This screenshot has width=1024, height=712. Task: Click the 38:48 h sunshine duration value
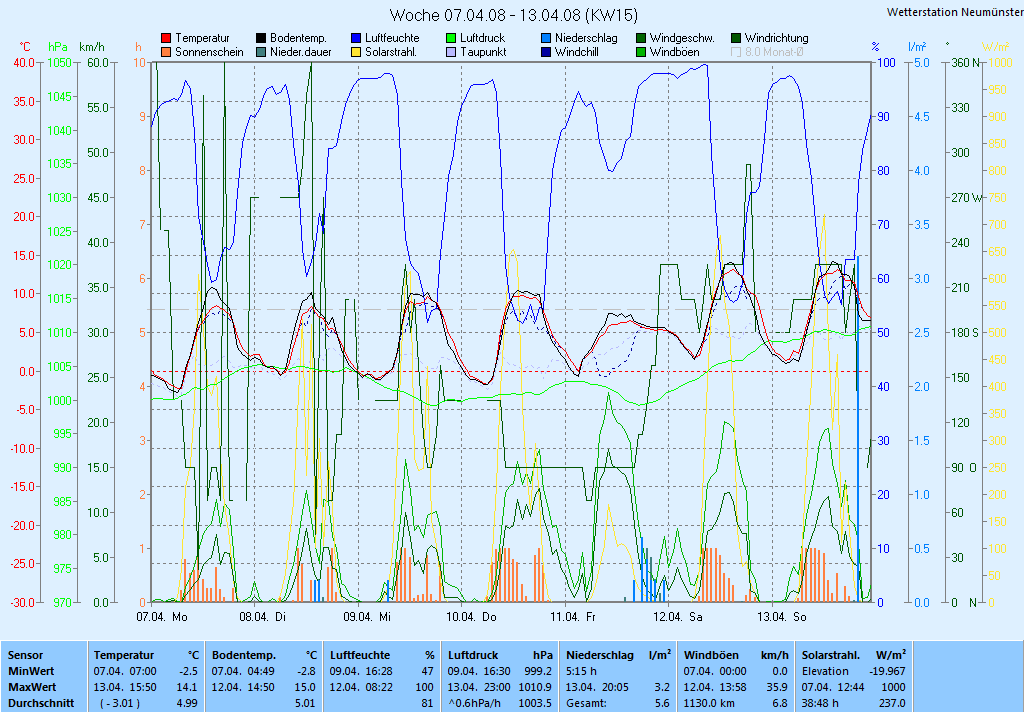click(x=820, y=704)
